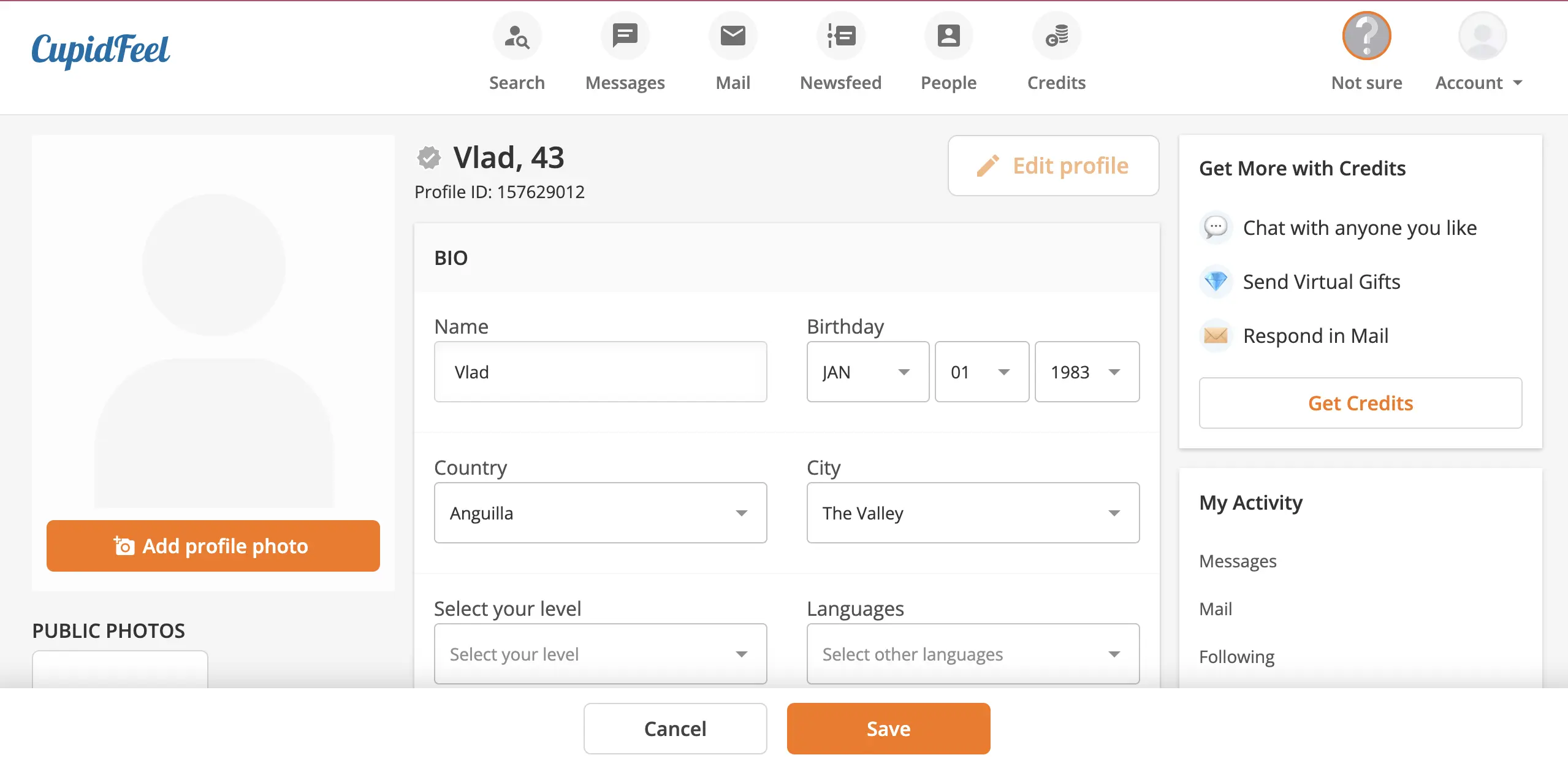The image size is (1568, 763).
Task: Open the People icon
Action: tap(948, 36)
